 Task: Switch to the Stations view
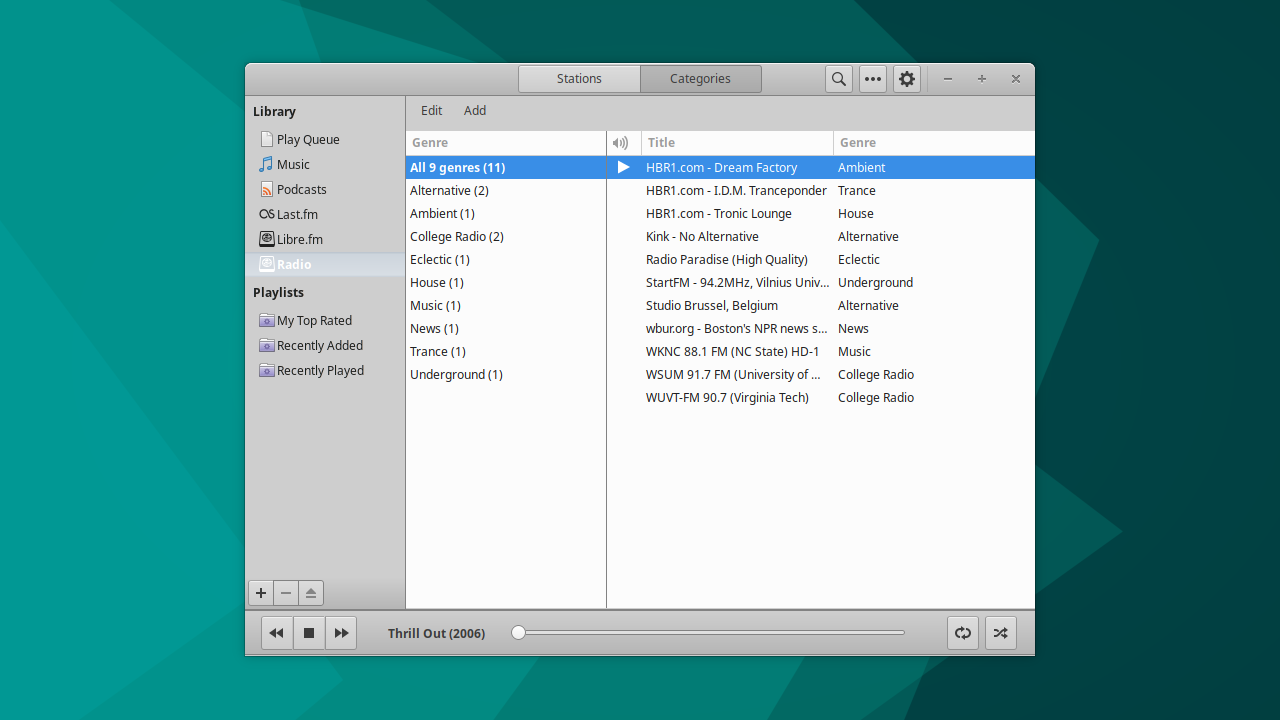click(578, 78)
